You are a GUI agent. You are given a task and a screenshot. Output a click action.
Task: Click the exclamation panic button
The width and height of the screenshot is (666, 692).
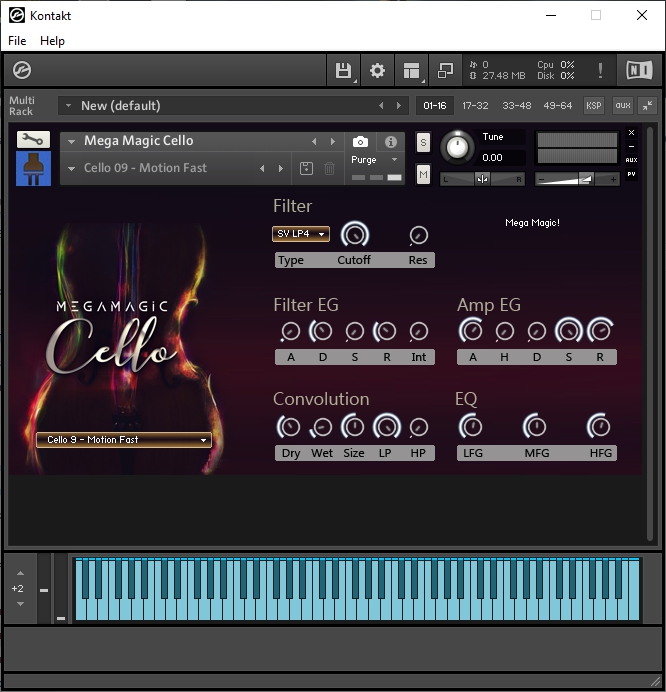coord(600,70)
